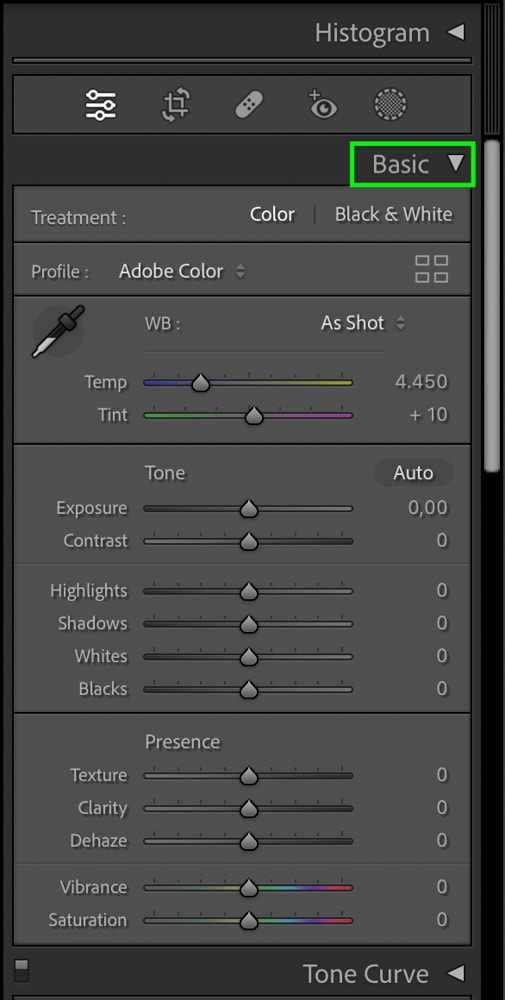The height and width of the screenshot is (1000, 505).
Task: Click the Exposure slider handle
Action: [x=249, y=508]
